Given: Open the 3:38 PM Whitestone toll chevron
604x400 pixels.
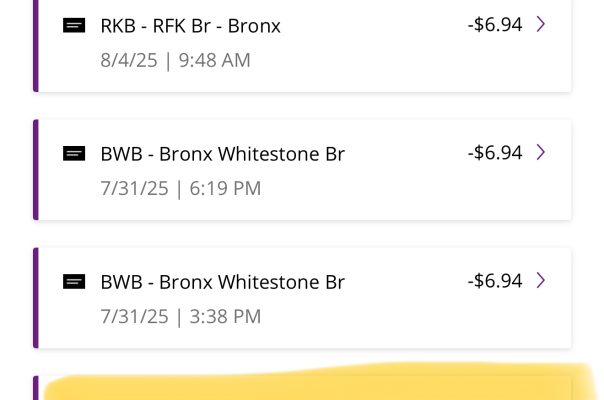Looking at the screenshot, I should pos(541,280).
